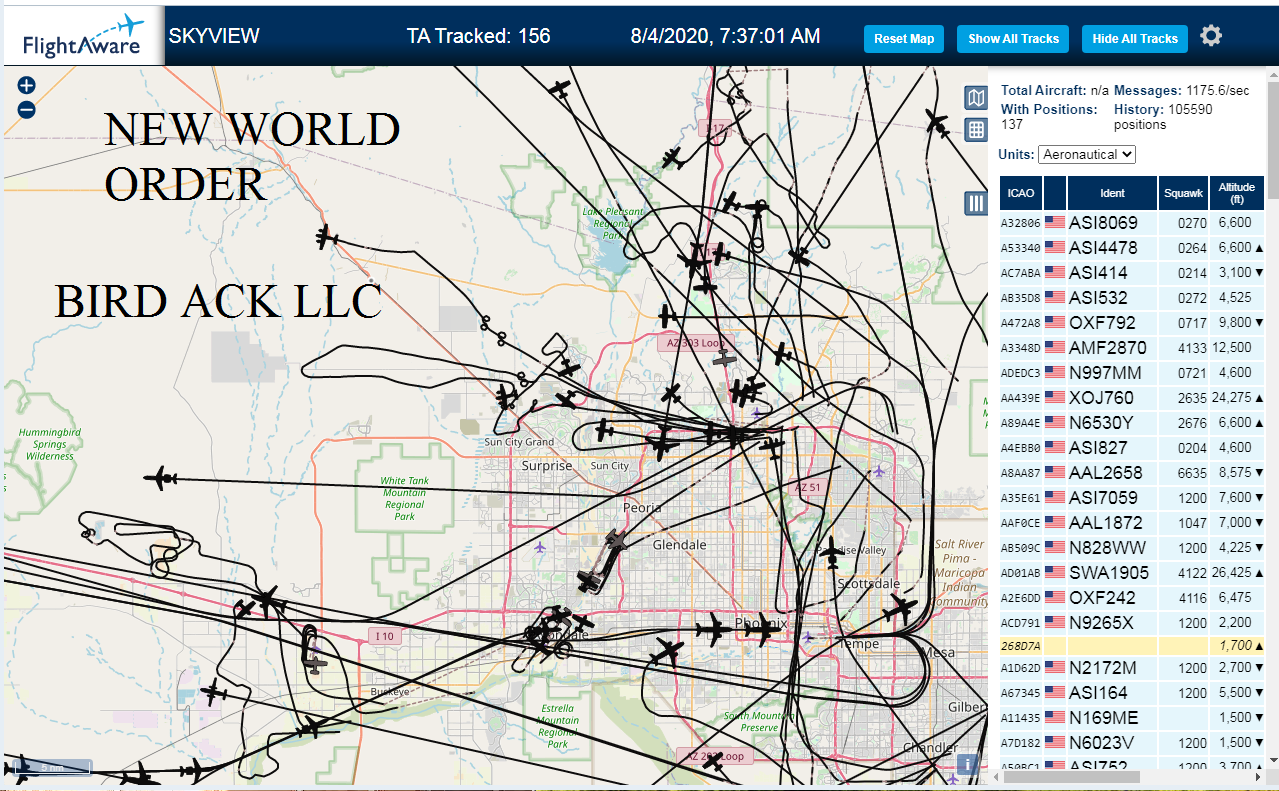Screen dimensions: 1279x791
Task: Zoom out the map with minus icon
Action: 27,110
